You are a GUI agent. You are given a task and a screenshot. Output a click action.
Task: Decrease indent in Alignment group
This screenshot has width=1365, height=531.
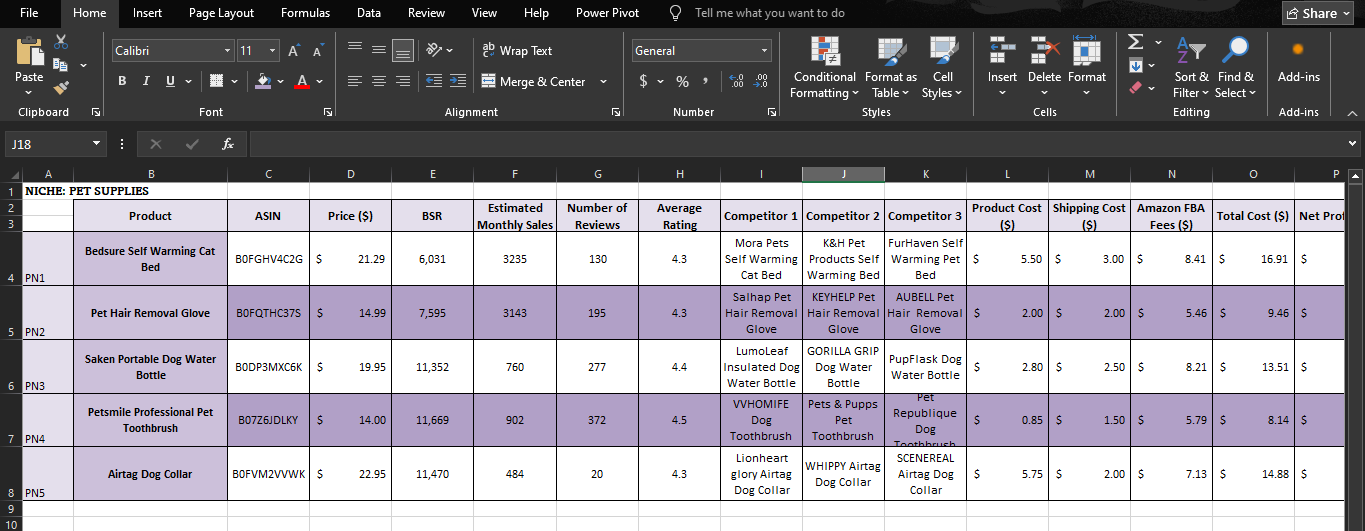point(433,81)
